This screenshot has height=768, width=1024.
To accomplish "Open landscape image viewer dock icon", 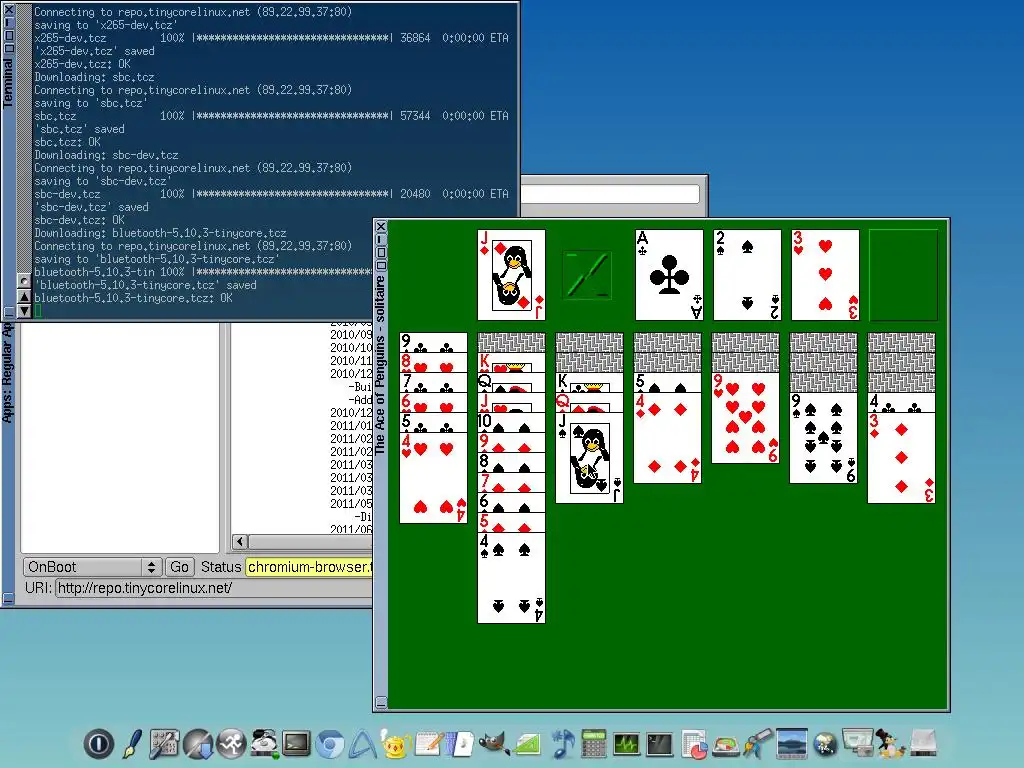I will tap(792, 744).
